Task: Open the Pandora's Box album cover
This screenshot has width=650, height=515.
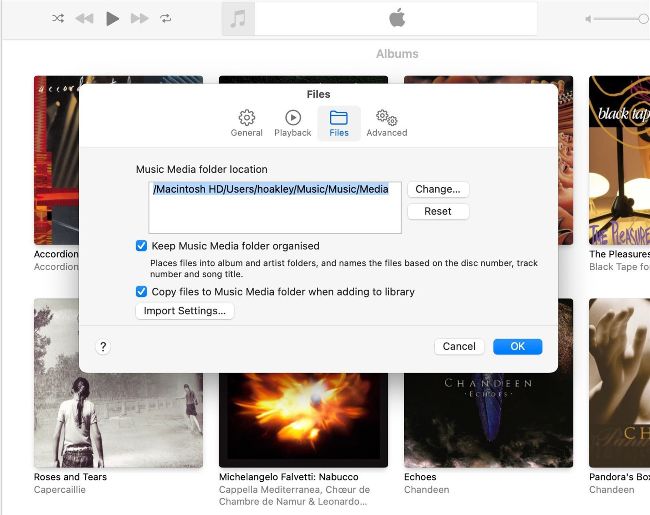Action: [x=619, y=383]
